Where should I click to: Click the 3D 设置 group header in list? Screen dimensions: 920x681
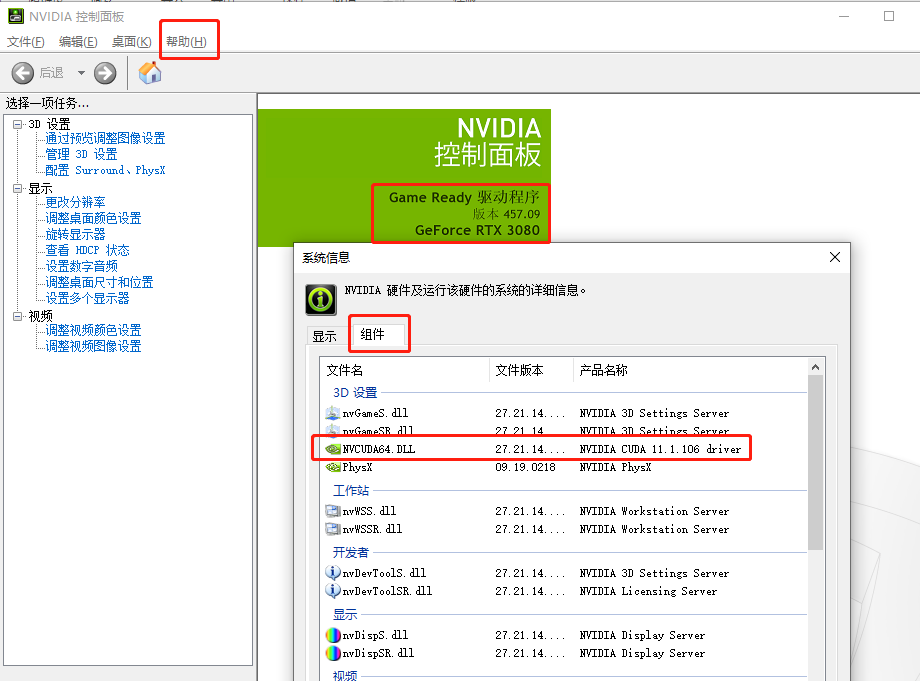tap(355, 392)
